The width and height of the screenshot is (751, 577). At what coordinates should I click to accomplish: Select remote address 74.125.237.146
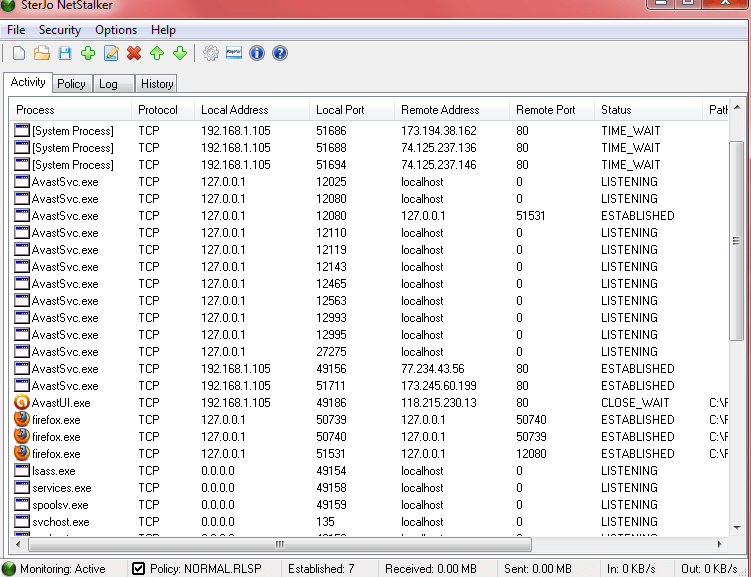pyautogui.click(x=439, y=165)
